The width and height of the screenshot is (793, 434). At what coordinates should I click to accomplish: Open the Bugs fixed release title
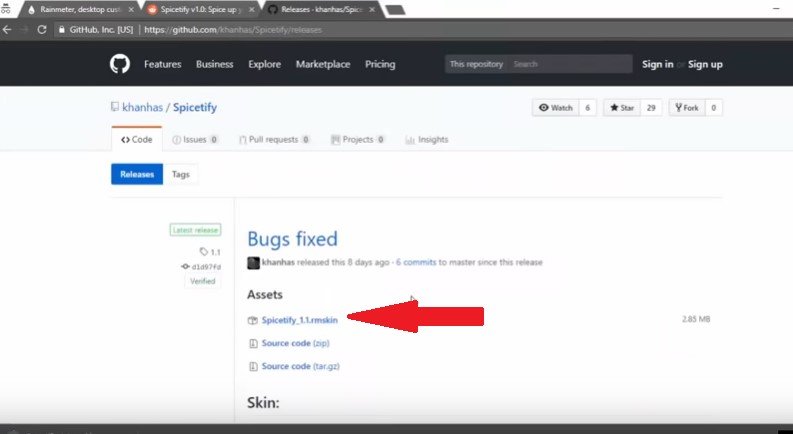click(x=292, y=239)
